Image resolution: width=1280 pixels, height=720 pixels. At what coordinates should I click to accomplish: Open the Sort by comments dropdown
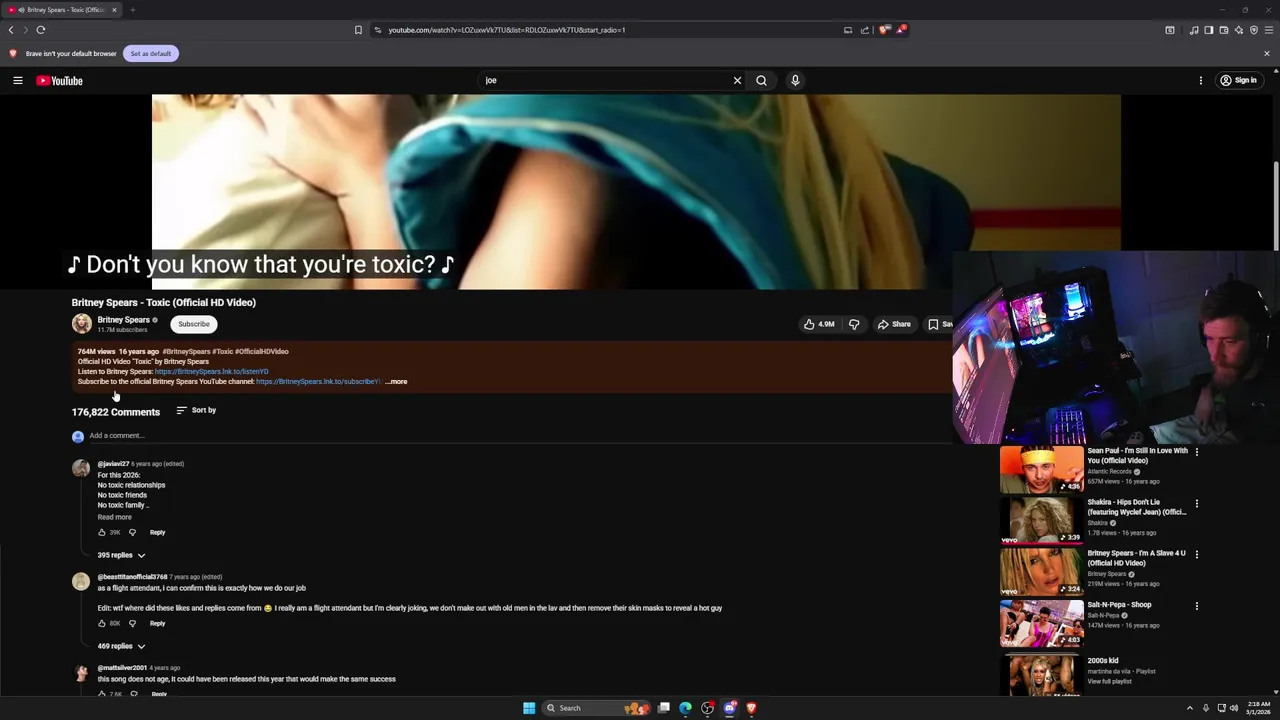pos(196,410)
